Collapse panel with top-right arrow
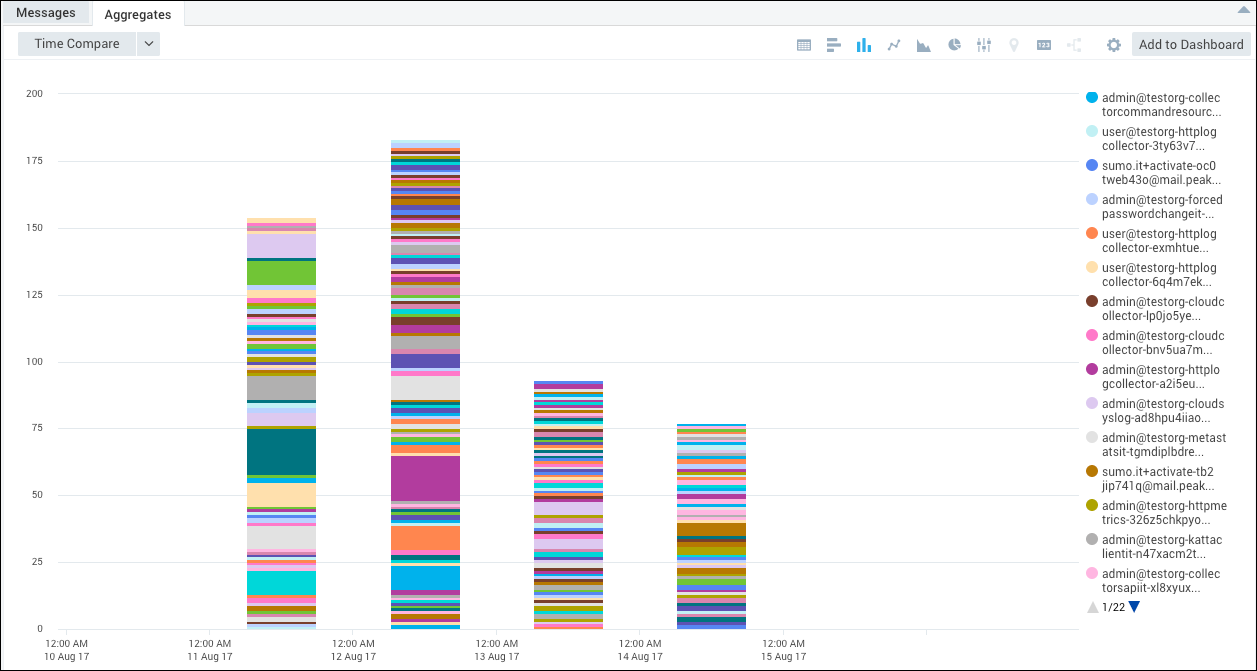 click(x=1243, y=9)
